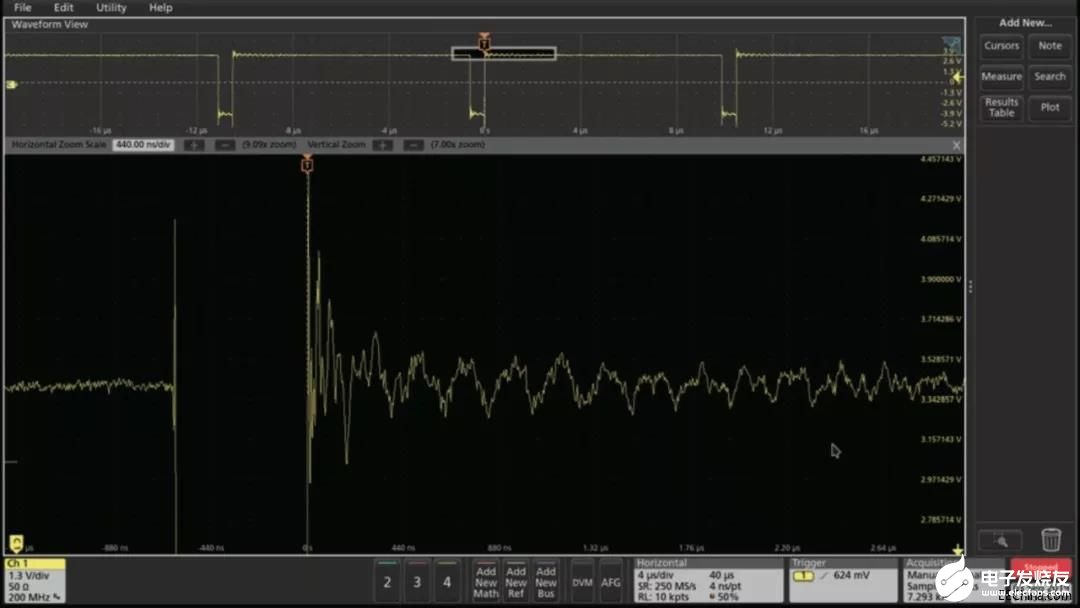This screenshot has height=608, width=1080.
Task: Open the Results Table
Action: tap(1001, 107)
